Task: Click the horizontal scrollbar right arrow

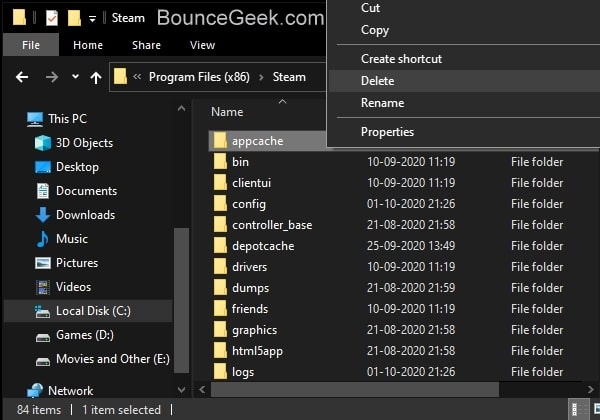Action: [x=590, y=389]
